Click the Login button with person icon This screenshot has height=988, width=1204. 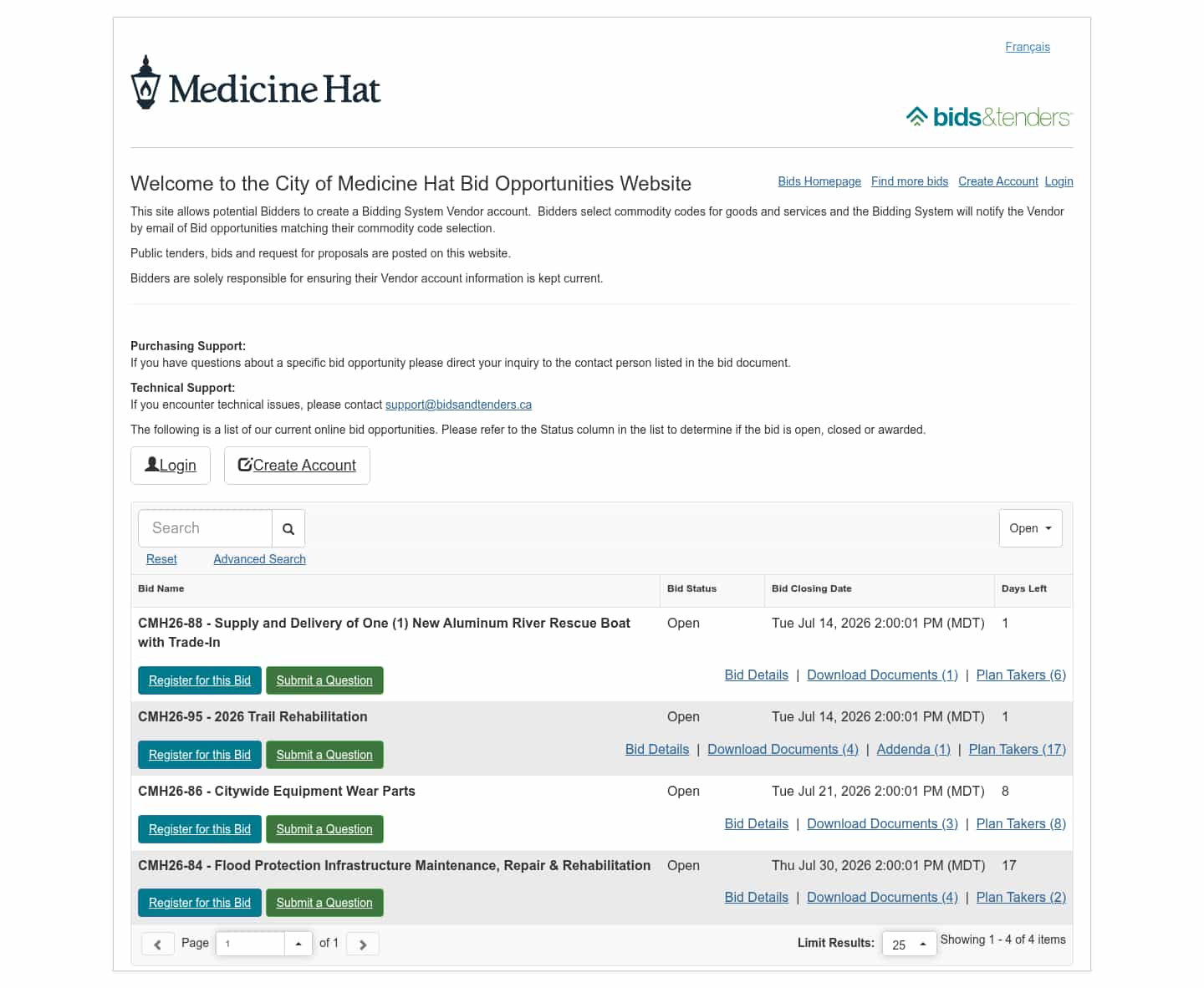point(171,466)
